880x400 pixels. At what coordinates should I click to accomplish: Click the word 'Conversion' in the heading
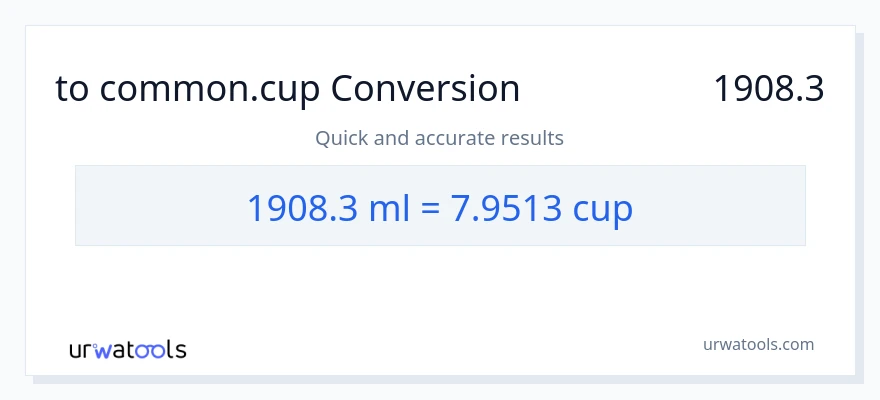(425, 89)
